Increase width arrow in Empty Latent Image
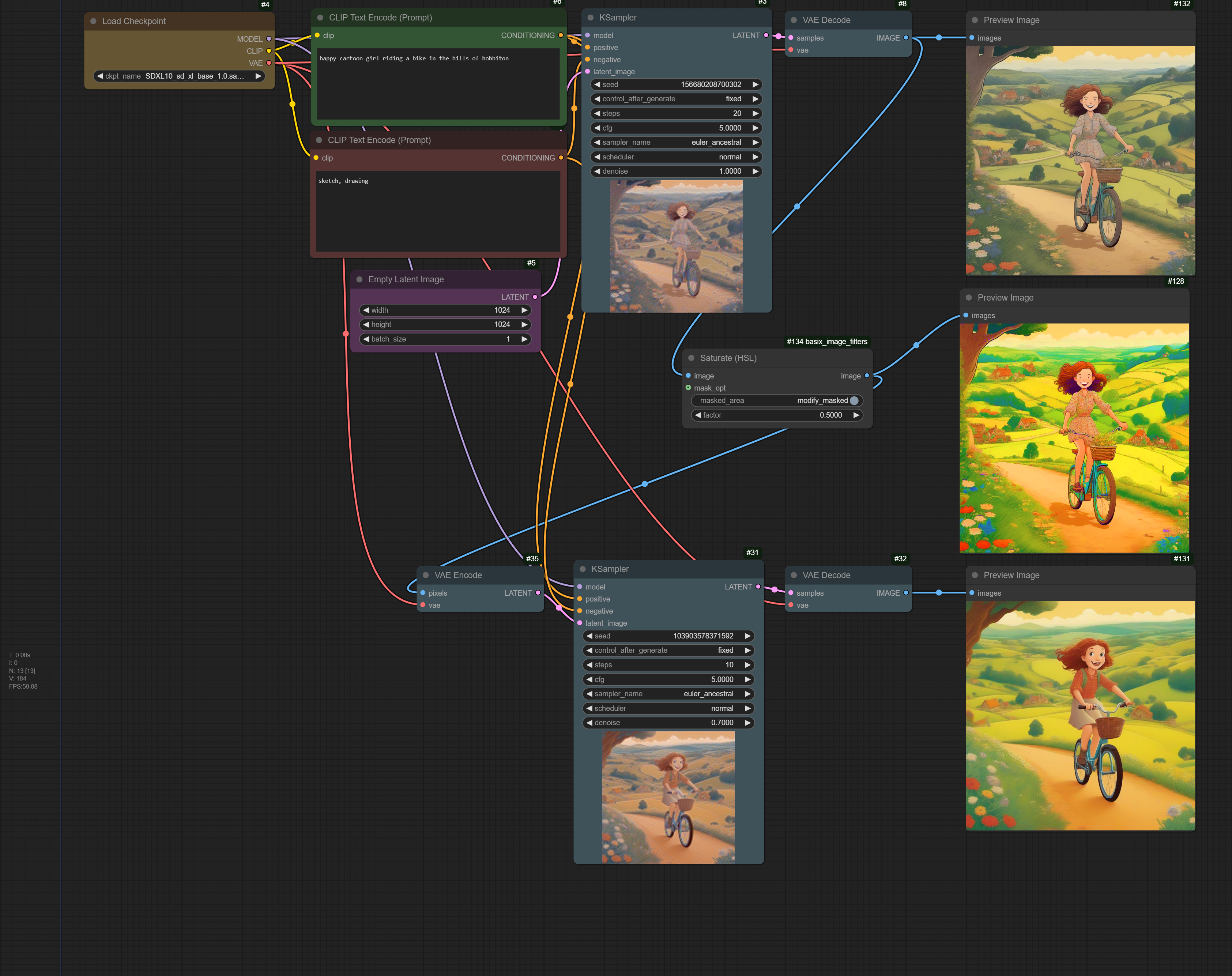 coord(524,310)
